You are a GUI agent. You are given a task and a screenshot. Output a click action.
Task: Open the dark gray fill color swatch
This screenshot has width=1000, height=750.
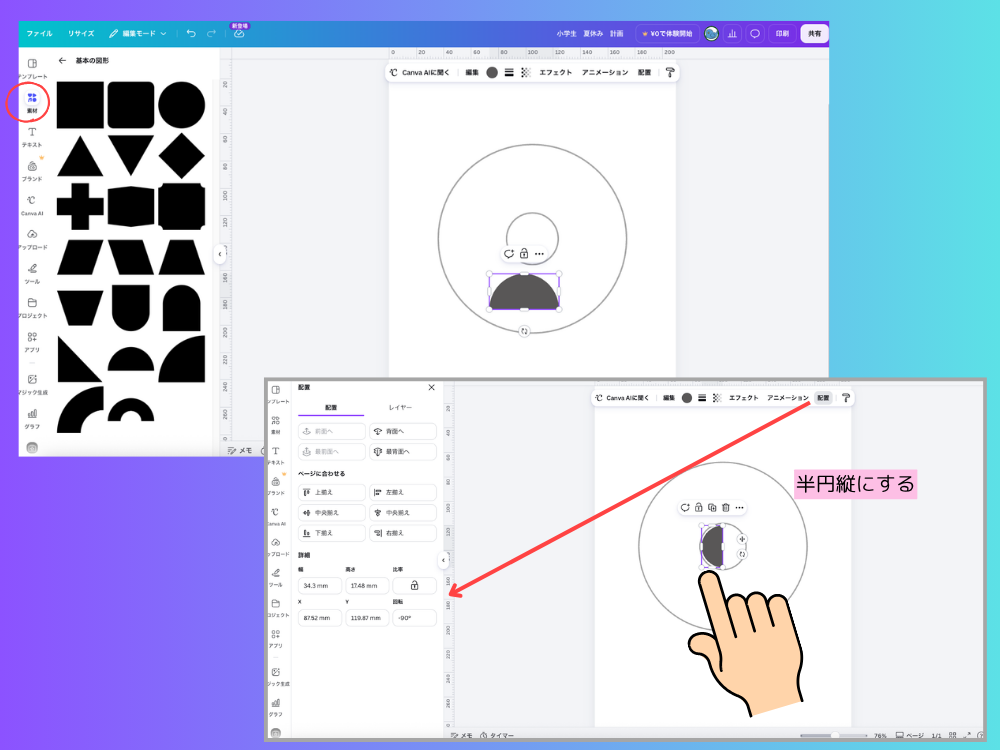click(x=492, y=73)
